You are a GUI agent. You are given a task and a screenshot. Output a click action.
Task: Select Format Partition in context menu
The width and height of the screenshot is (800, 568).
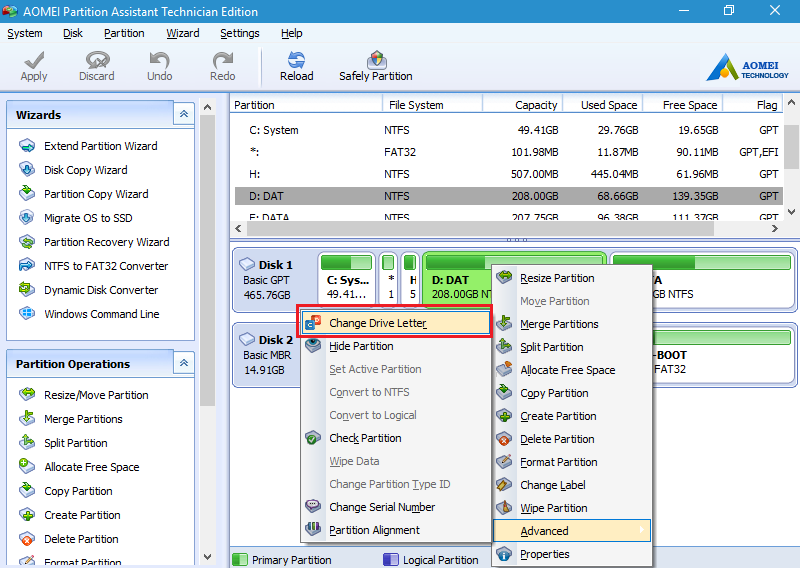click(x=572, y=462)
